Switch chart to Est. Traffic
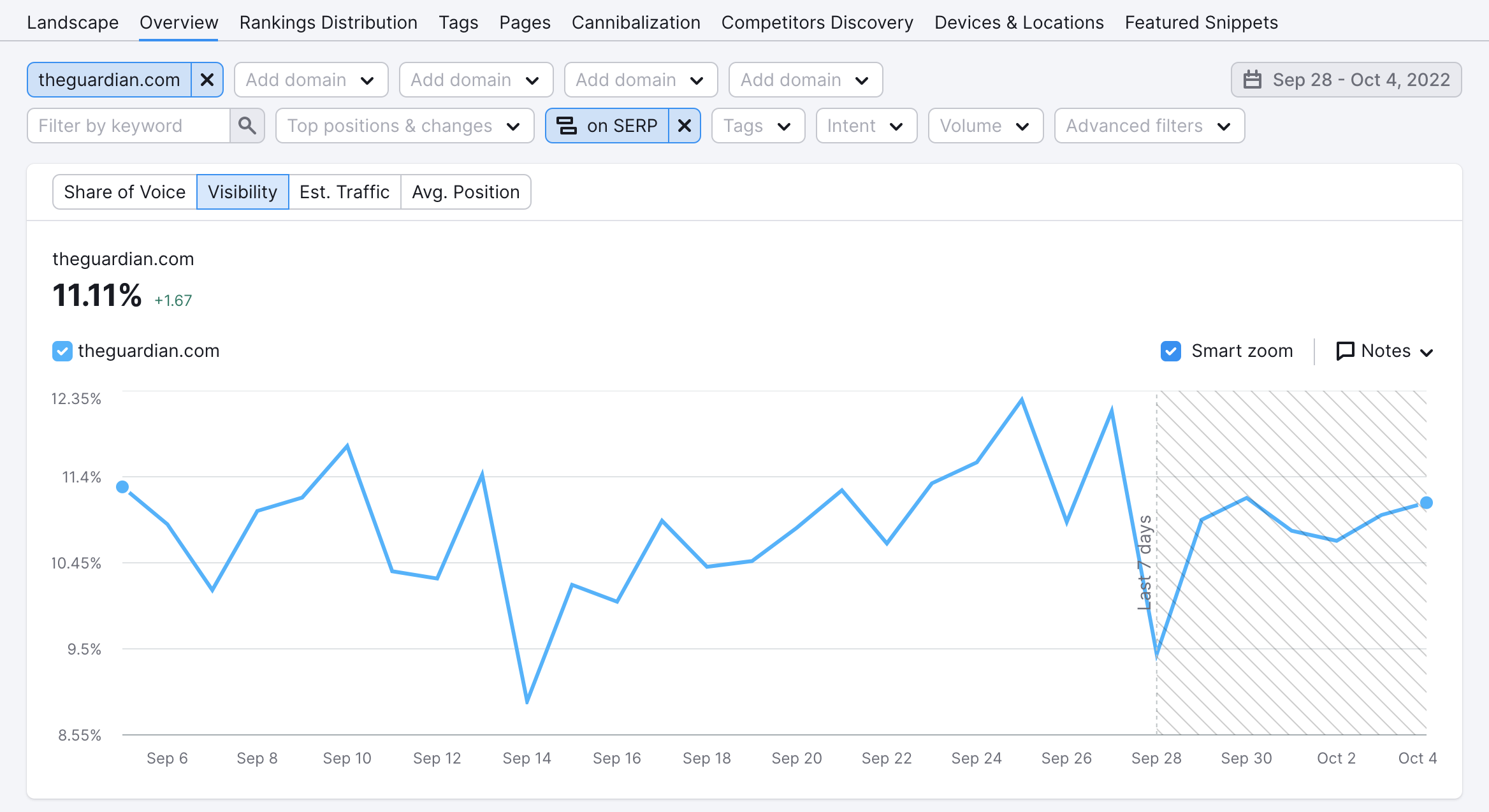This screenshot has height=812, width=1489. pyautogui.click(x=345, y=192)
